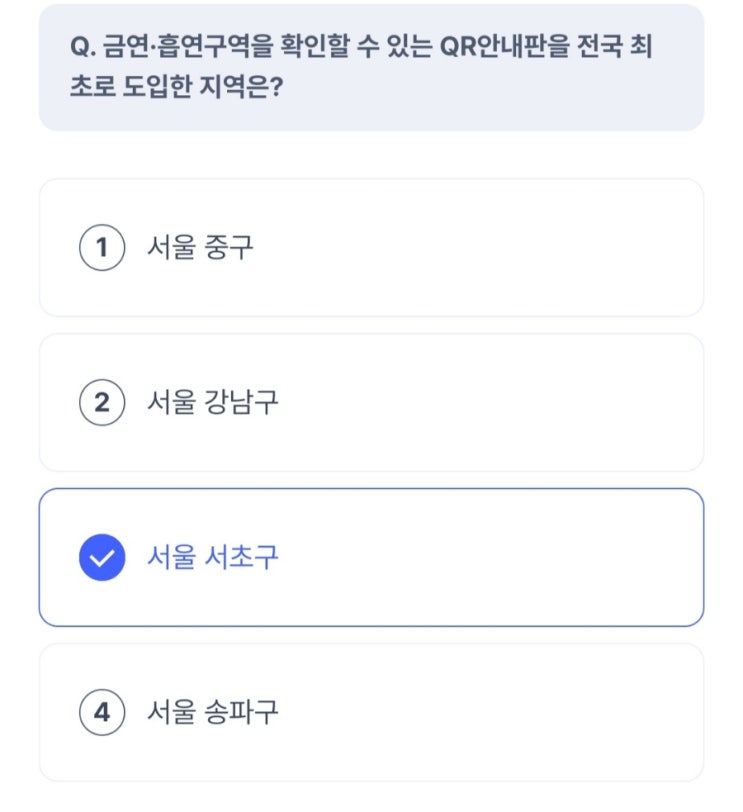This screenshot has height=812, width=743.
Task: Select the 서울 중구 answer option
Action: pyautogui.click(x=370, y=248)
